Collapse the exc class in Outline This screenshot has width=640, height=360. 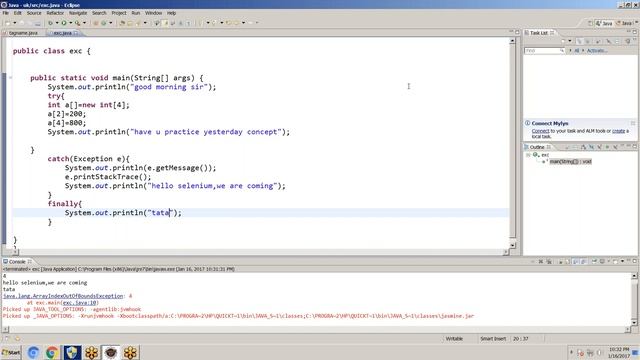529,155
